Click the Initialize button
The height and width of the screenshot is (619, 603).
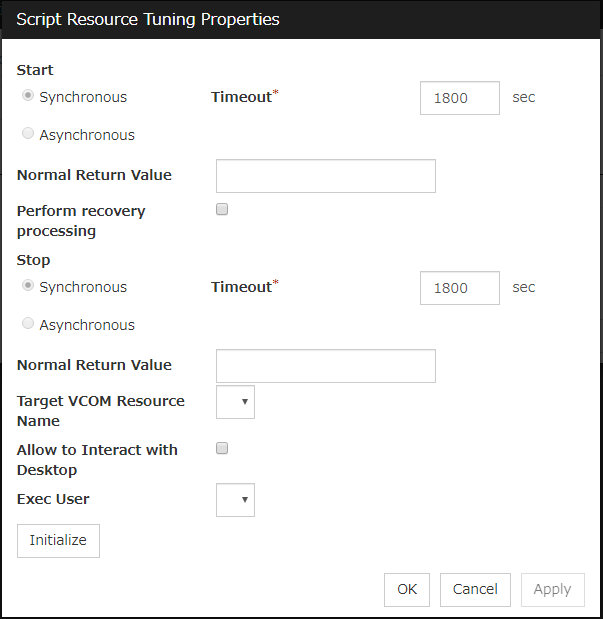click(58, 541)
